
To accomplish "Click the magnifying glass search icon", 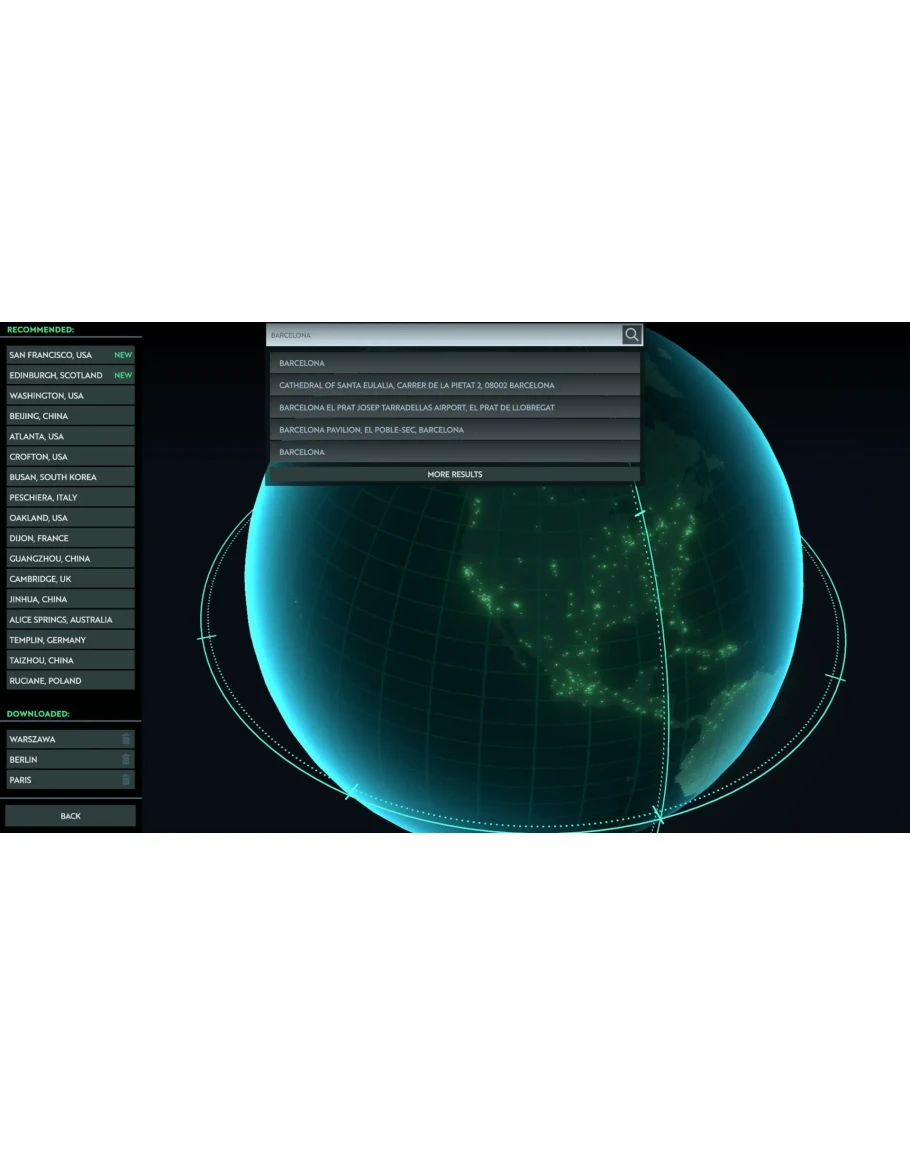I will (632, 335).
